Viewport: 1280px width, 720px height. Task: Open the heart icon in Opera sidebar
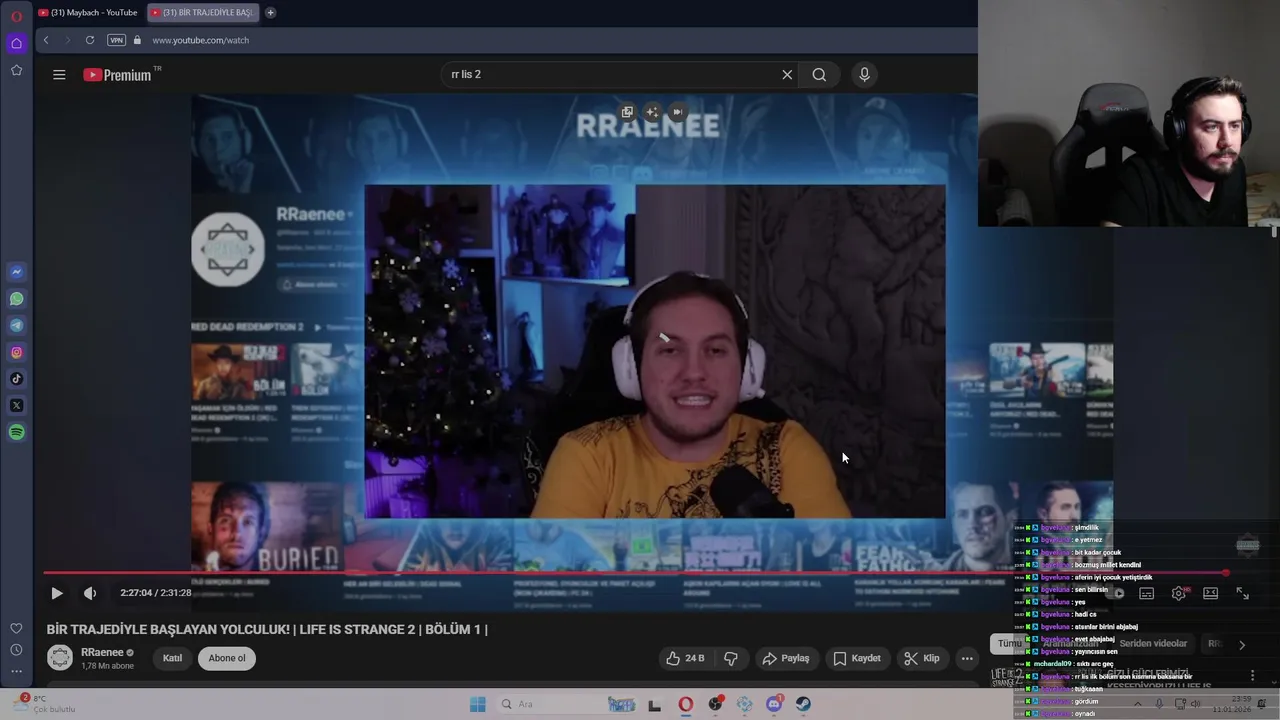pos(16,628)
